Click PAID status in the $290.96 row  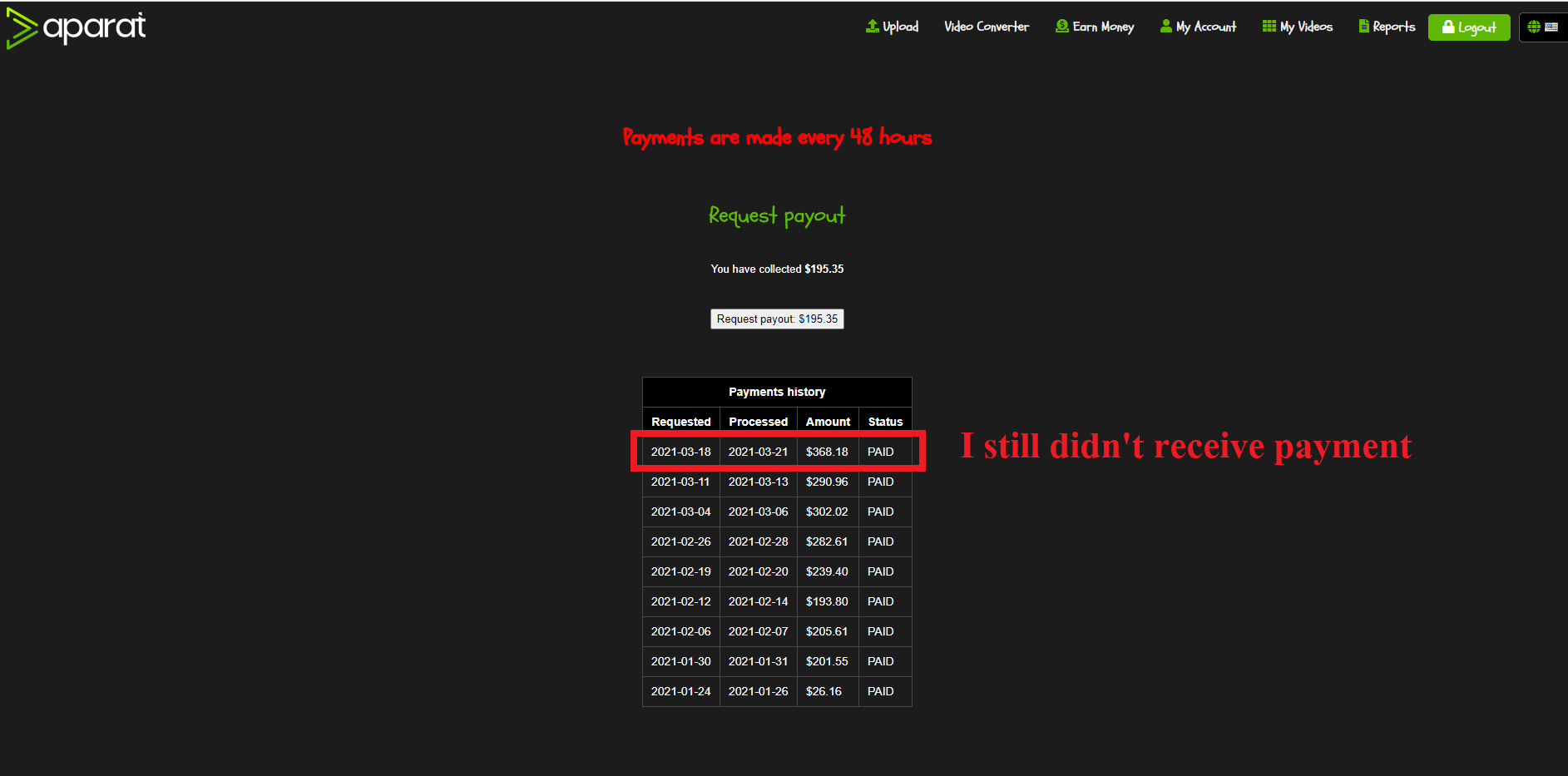click(x=880, y=482)
